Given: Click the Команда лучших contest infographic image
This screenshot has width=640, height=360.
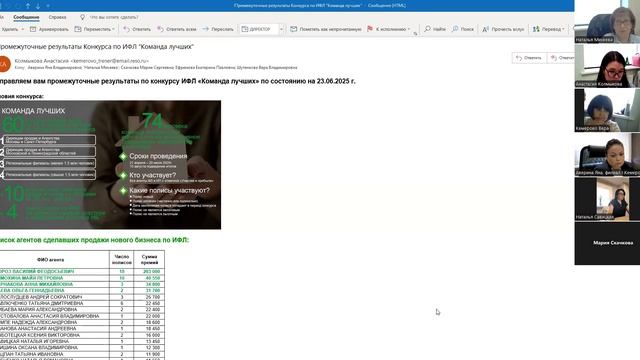Looking at the screenshot, I should pyautogui.click(x=110, y=164).
